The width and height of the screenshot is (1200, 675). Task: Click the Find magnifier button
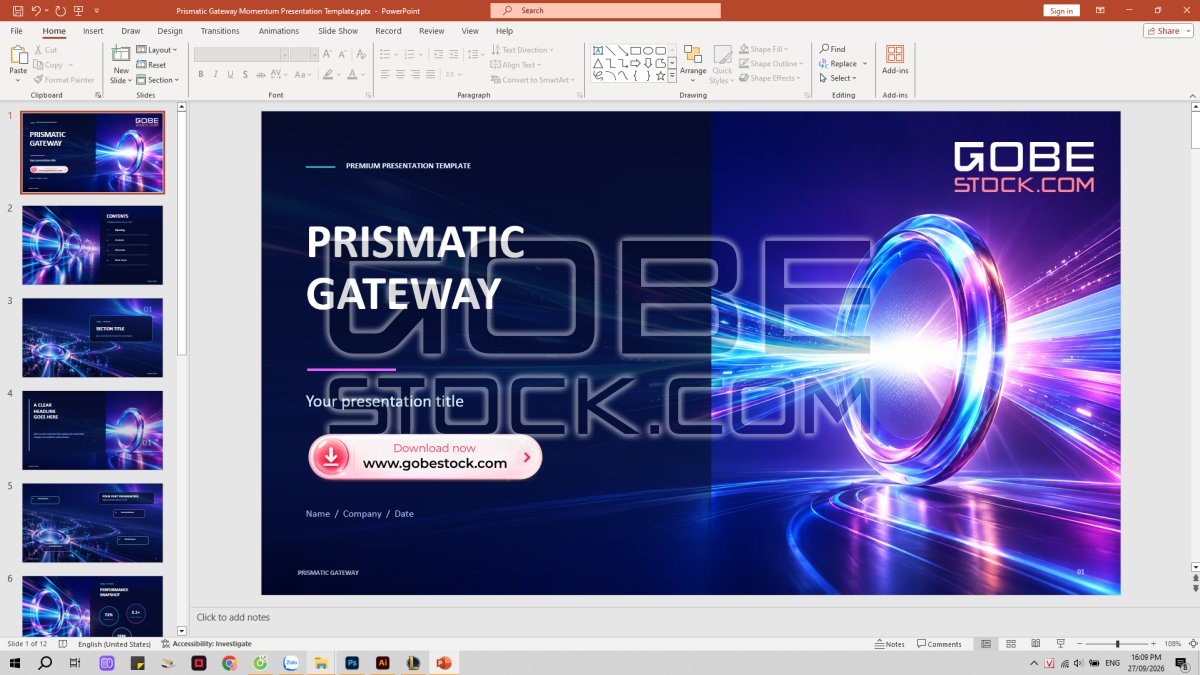pyautogui.click(x=833, y=49)
